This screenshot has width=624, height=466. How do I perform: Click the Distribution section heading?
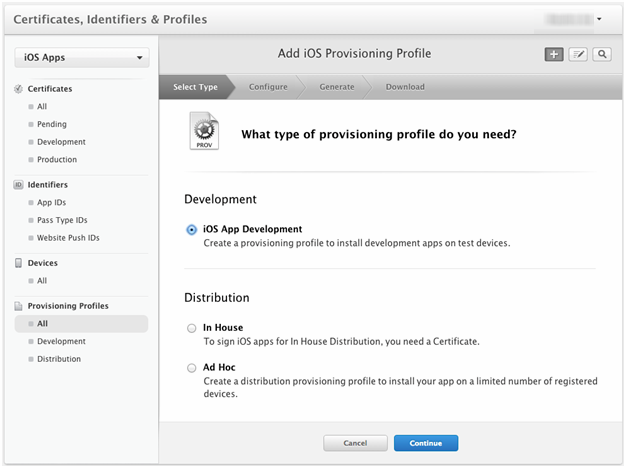(x=216, y=298)
